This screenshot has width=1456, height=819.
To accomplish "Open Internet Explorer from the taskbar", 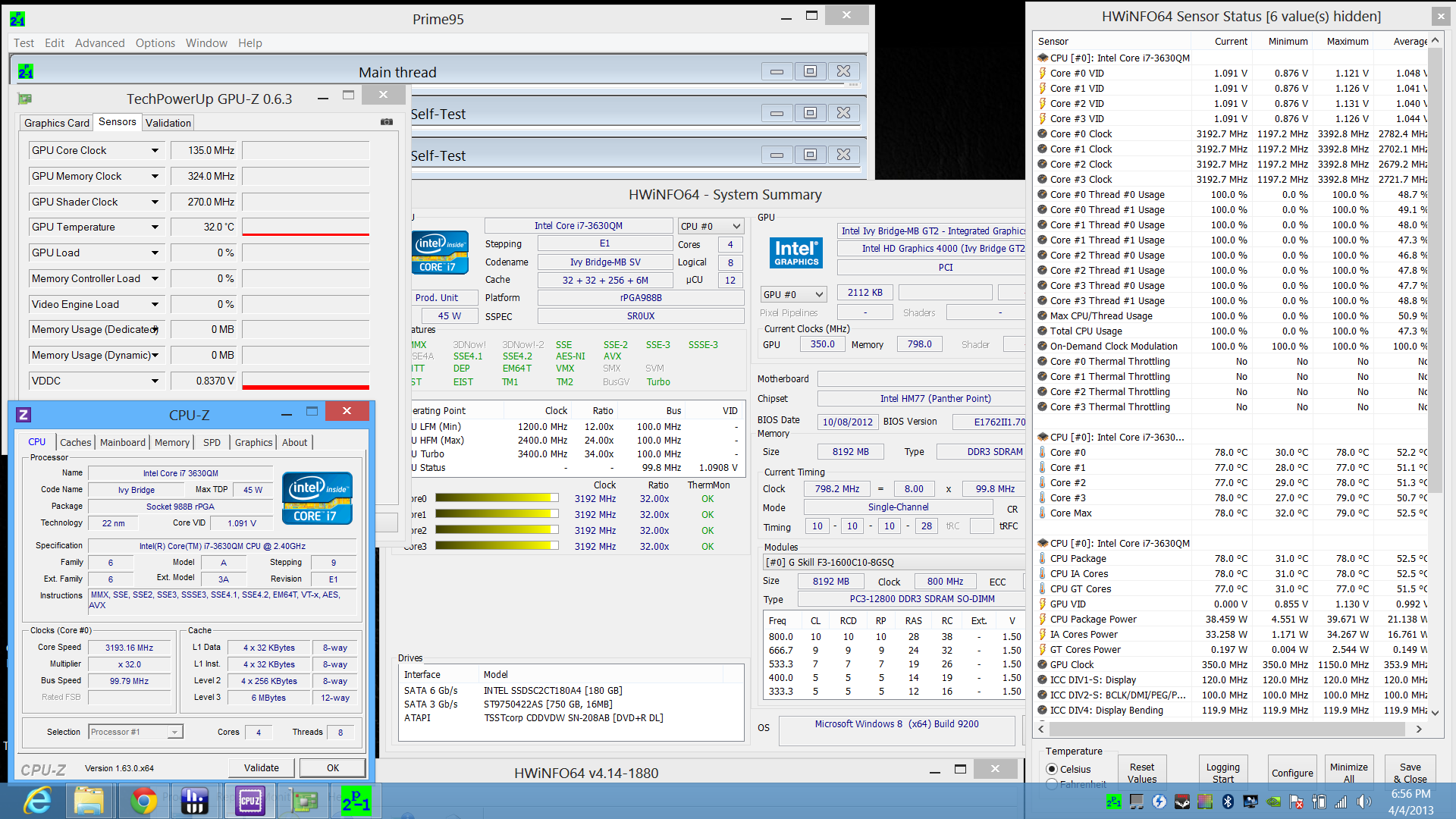I will tap(38, 801).
